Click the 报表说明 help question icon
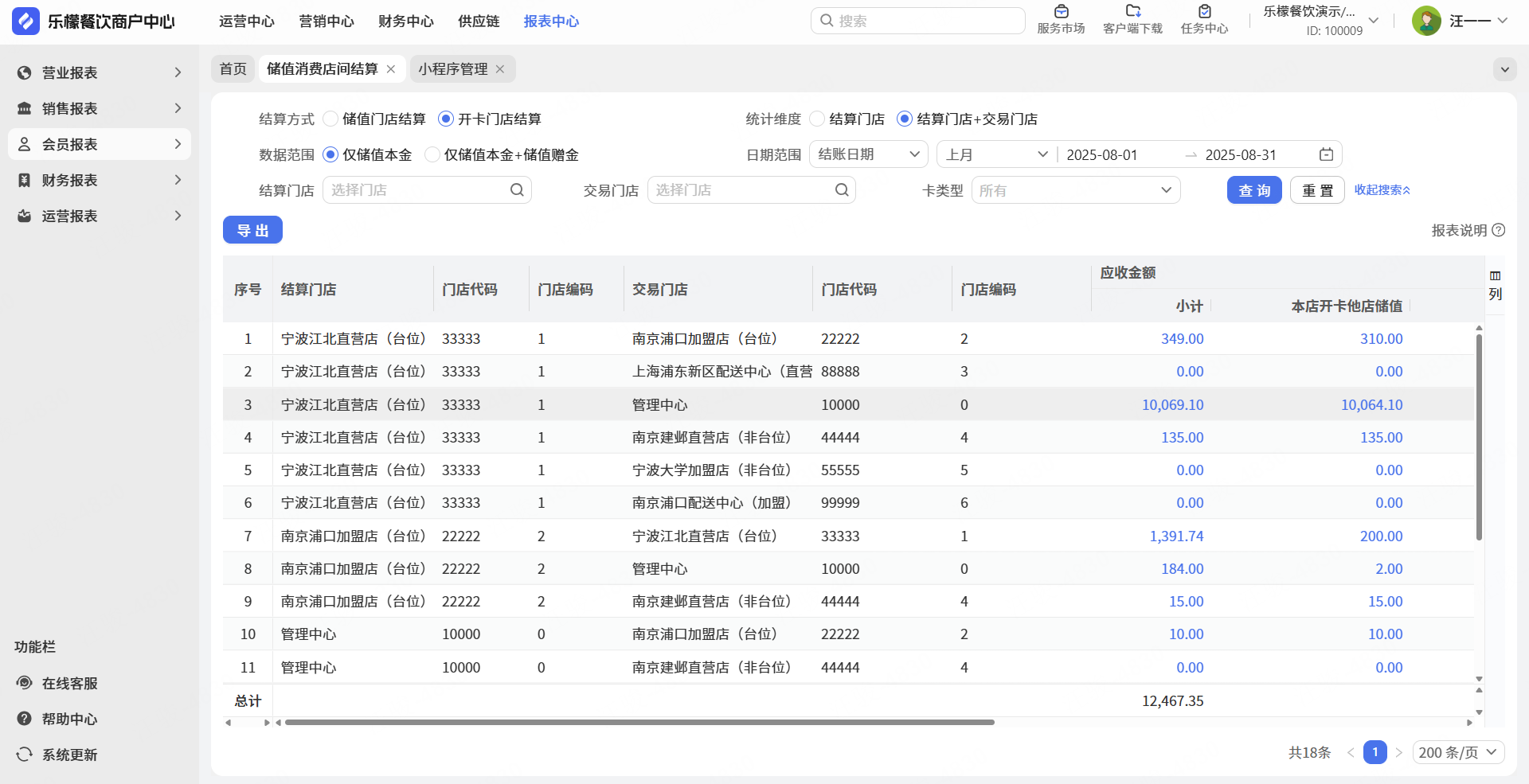The width and height of the screenshot is (1529, 784). (x=1498, y=230)
